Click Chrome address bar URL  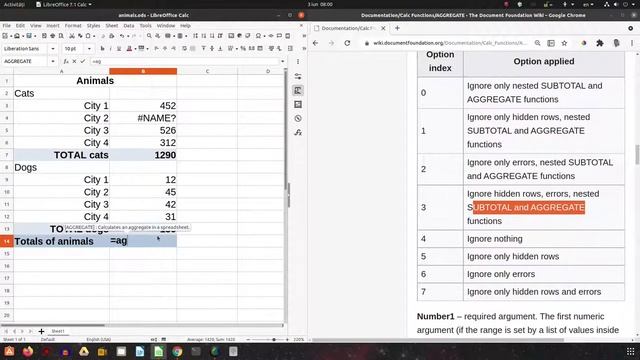pos(449,43)
